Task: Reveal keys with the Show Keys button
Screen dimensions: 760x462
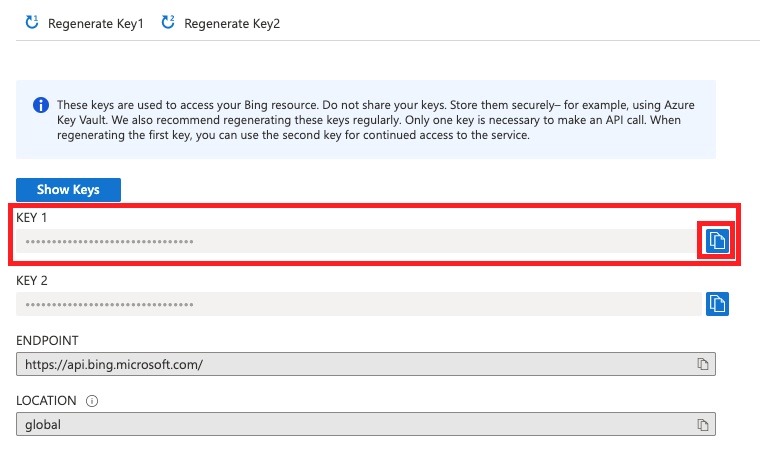Action: click(68, 190)
